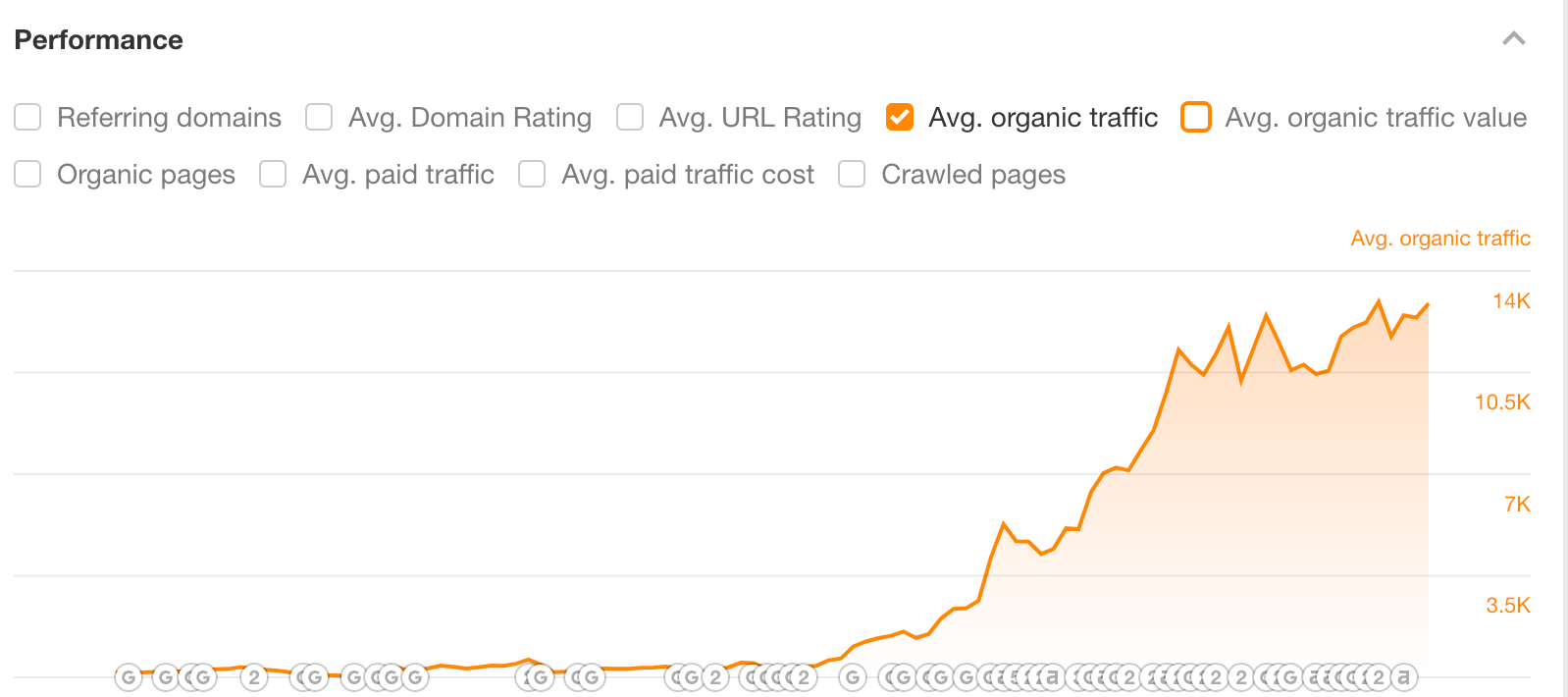Screen dimensions: 1568x697
Task: Click the 'Performance' section heading
Action: click(98, 39)
